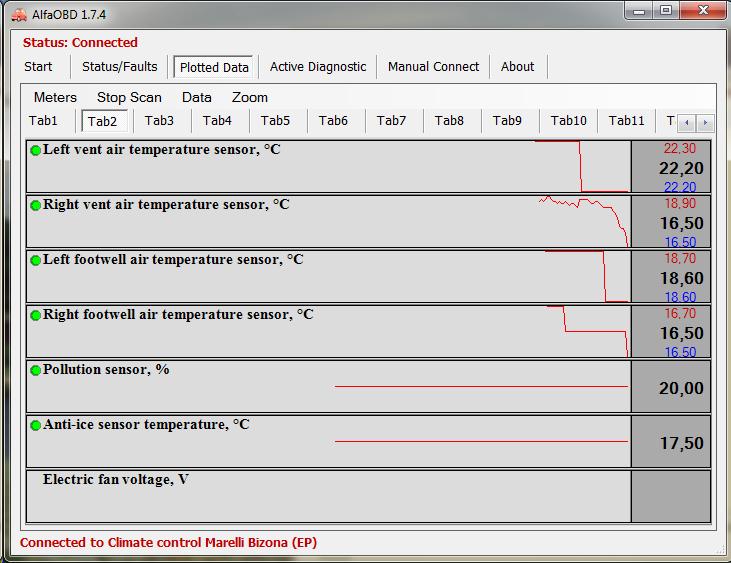The width and height of the screenshot is (731, 563).
Task: Select Tab2
Action: (x=102, y=121)
